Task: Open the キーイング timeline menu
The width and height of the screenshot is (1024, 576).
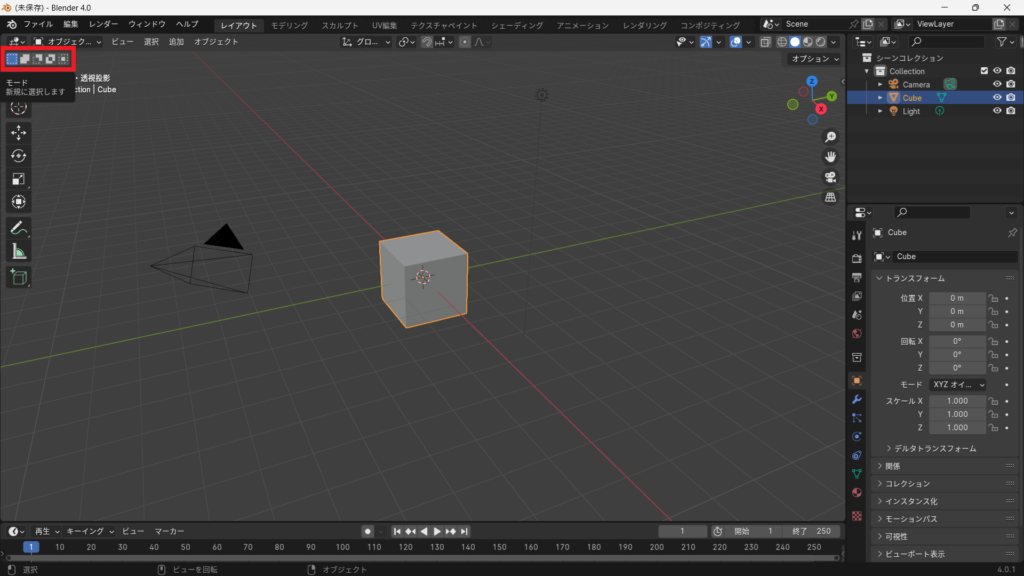Action: click(x=89, y=532)
